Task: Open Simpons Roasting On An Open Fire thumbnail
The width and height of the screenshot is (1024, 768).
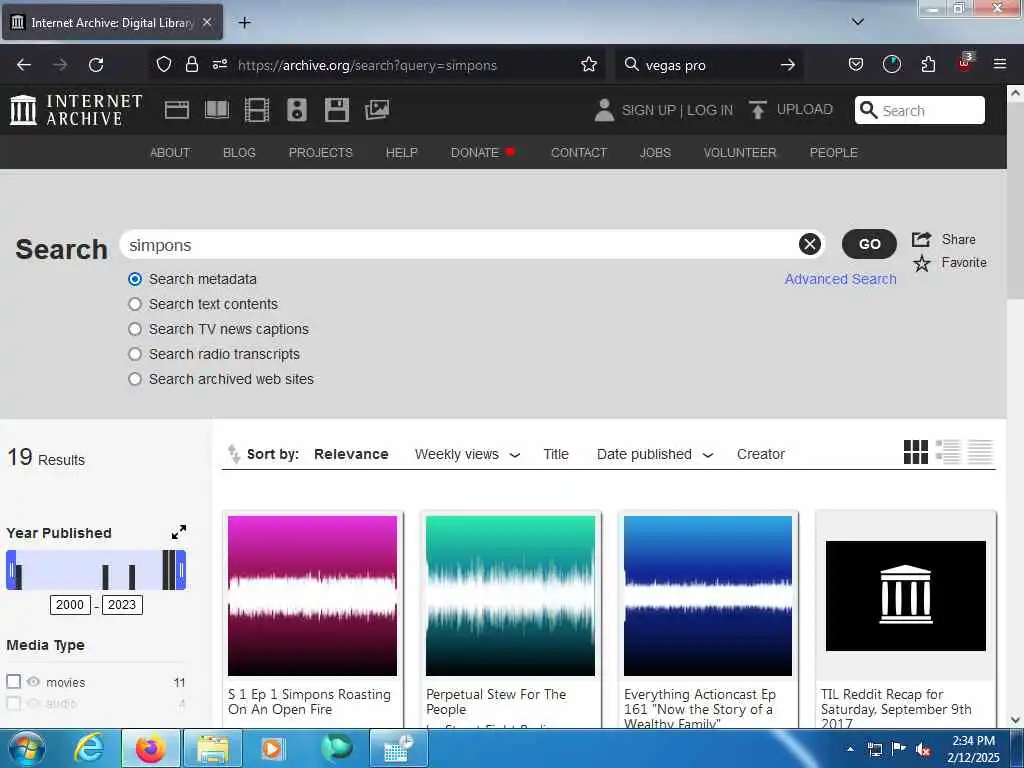Action: pyautogui.click(x=312, y=596)
